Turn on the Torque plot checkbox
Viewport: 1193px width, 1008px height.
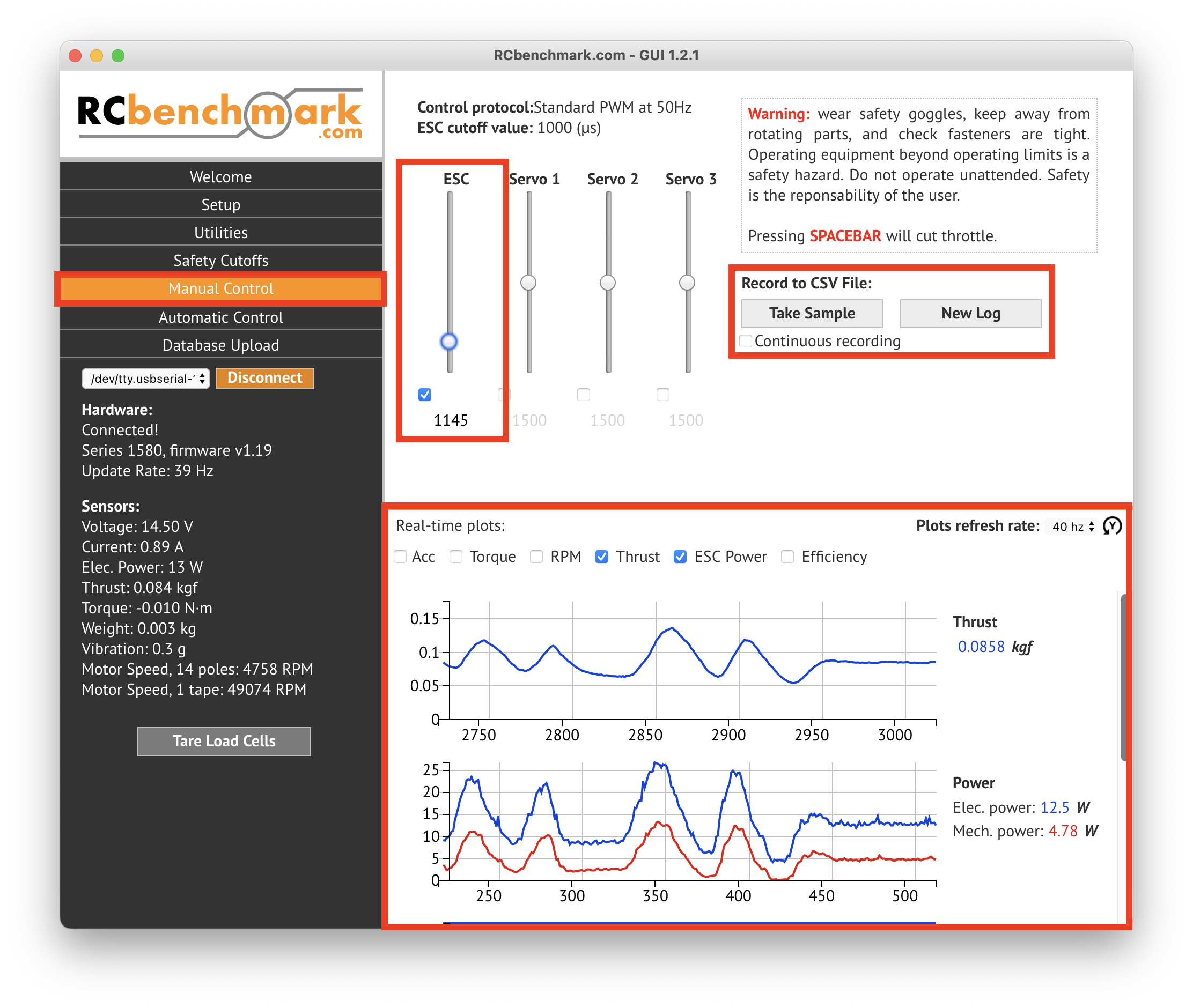click(x=455, y=557)
